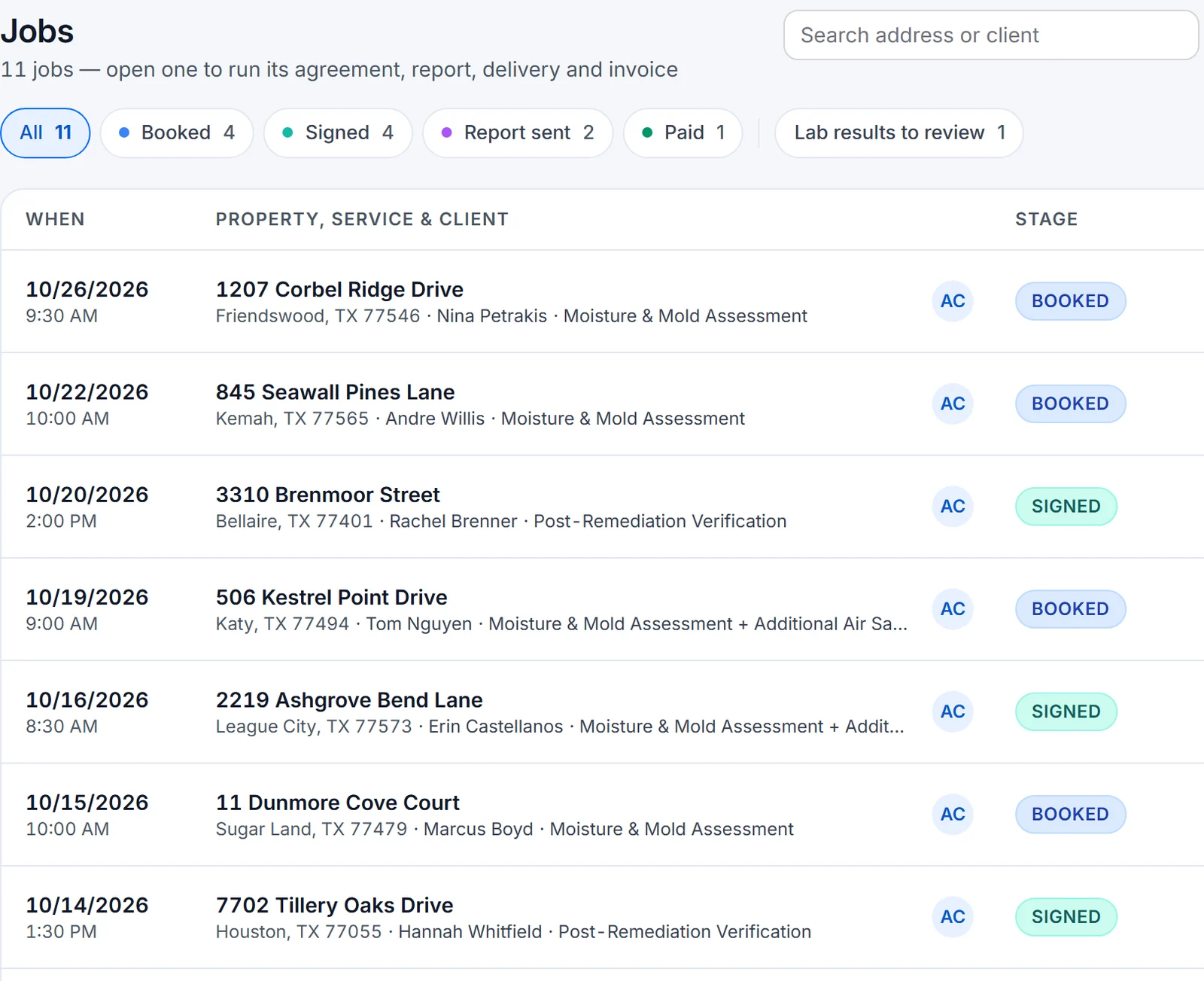Click date 10/14/2026 1:30 PM
Viewport: 1204px width, 981px height.
pos(87,918)
